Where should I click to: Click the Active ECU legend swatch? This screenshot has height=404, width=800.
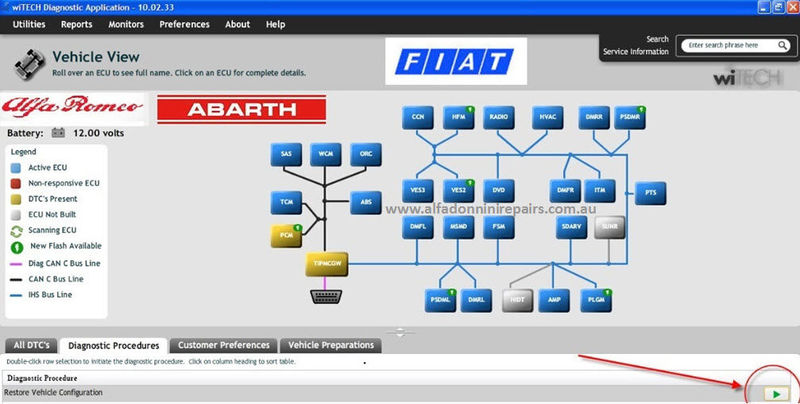(16, 168)
